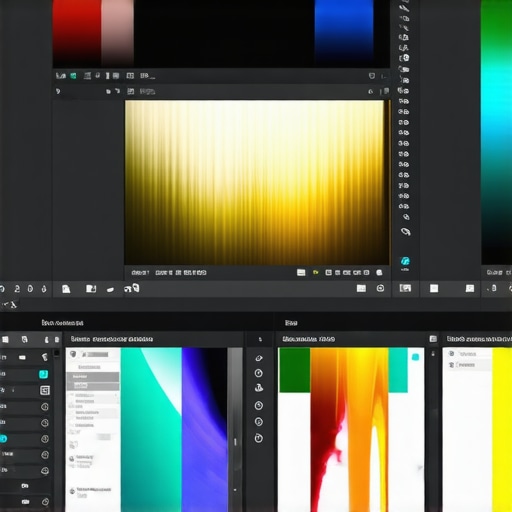
Task: Open the small arrow control above the pen icon
Action: tap(260, 339)
